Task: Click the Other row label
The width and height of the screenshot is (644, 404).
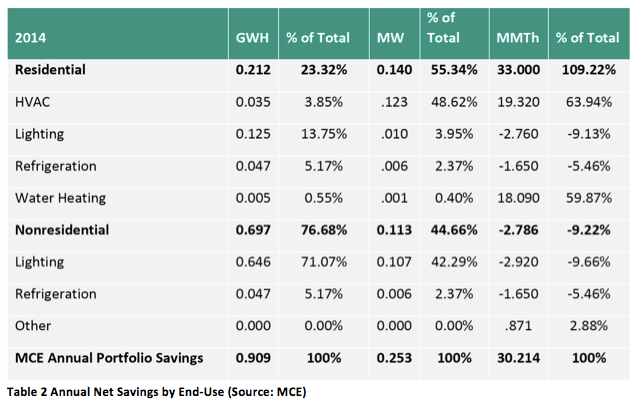Action: click(x=33, y=325)
